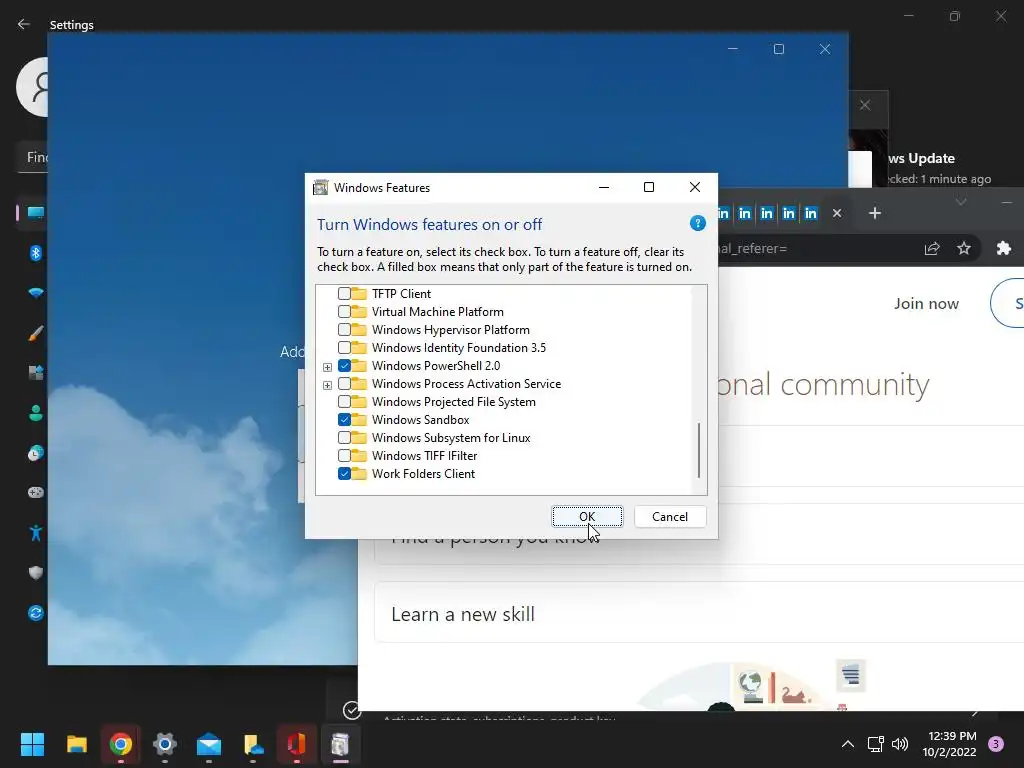Click Cancel in Windows Features dialog
This screenshot has height=768, width=1024.
(x=670, y=517)
